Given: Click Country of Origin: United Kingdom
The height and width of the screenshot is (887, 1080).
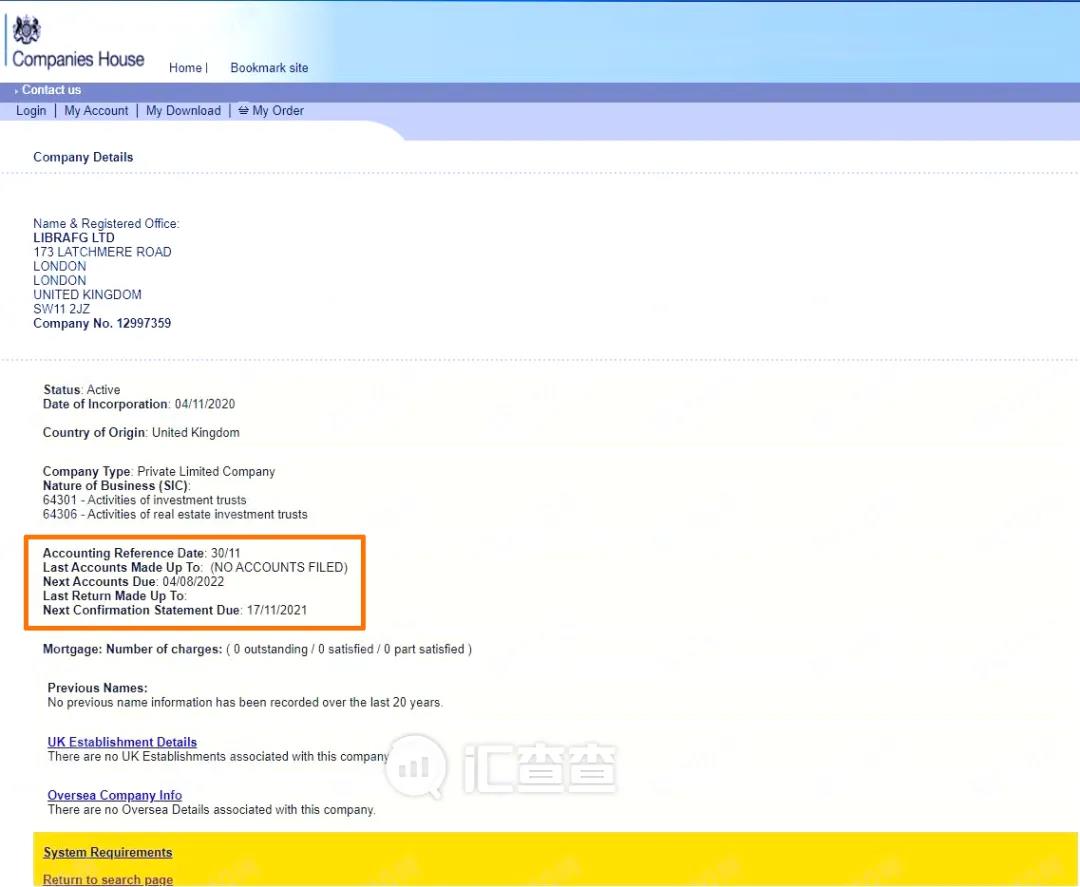Looking at the screenshot, I should pyautogui.click(x=141, y=432).
